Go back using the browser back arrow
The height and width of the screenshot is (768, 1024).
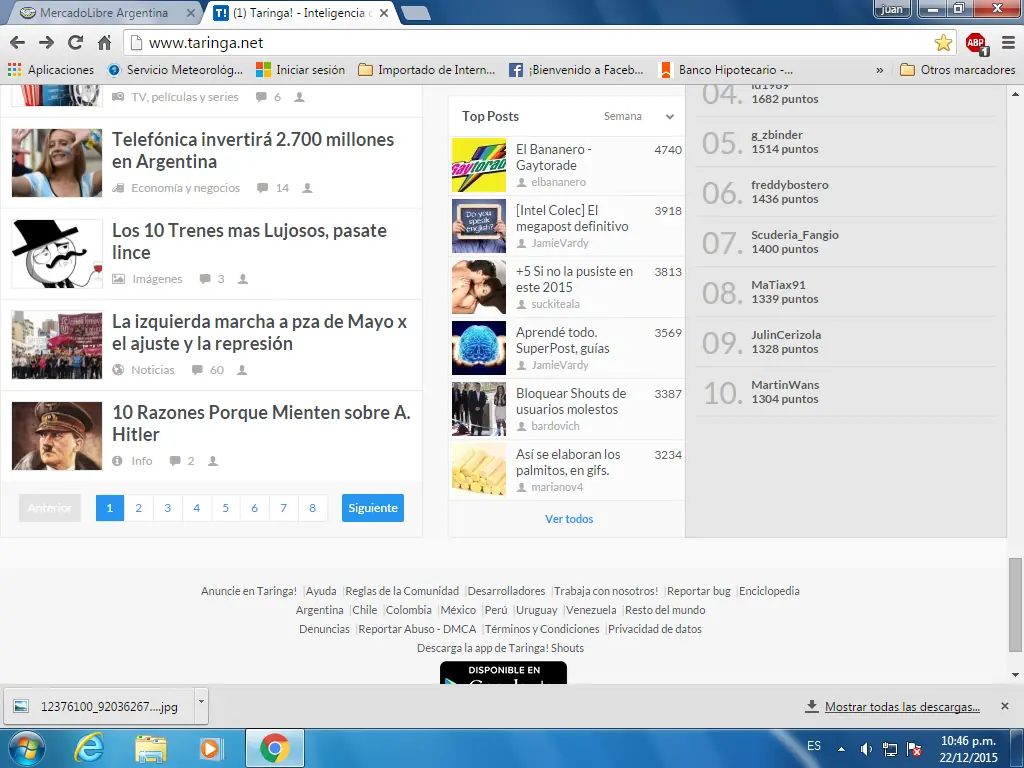tap(18, 43)
